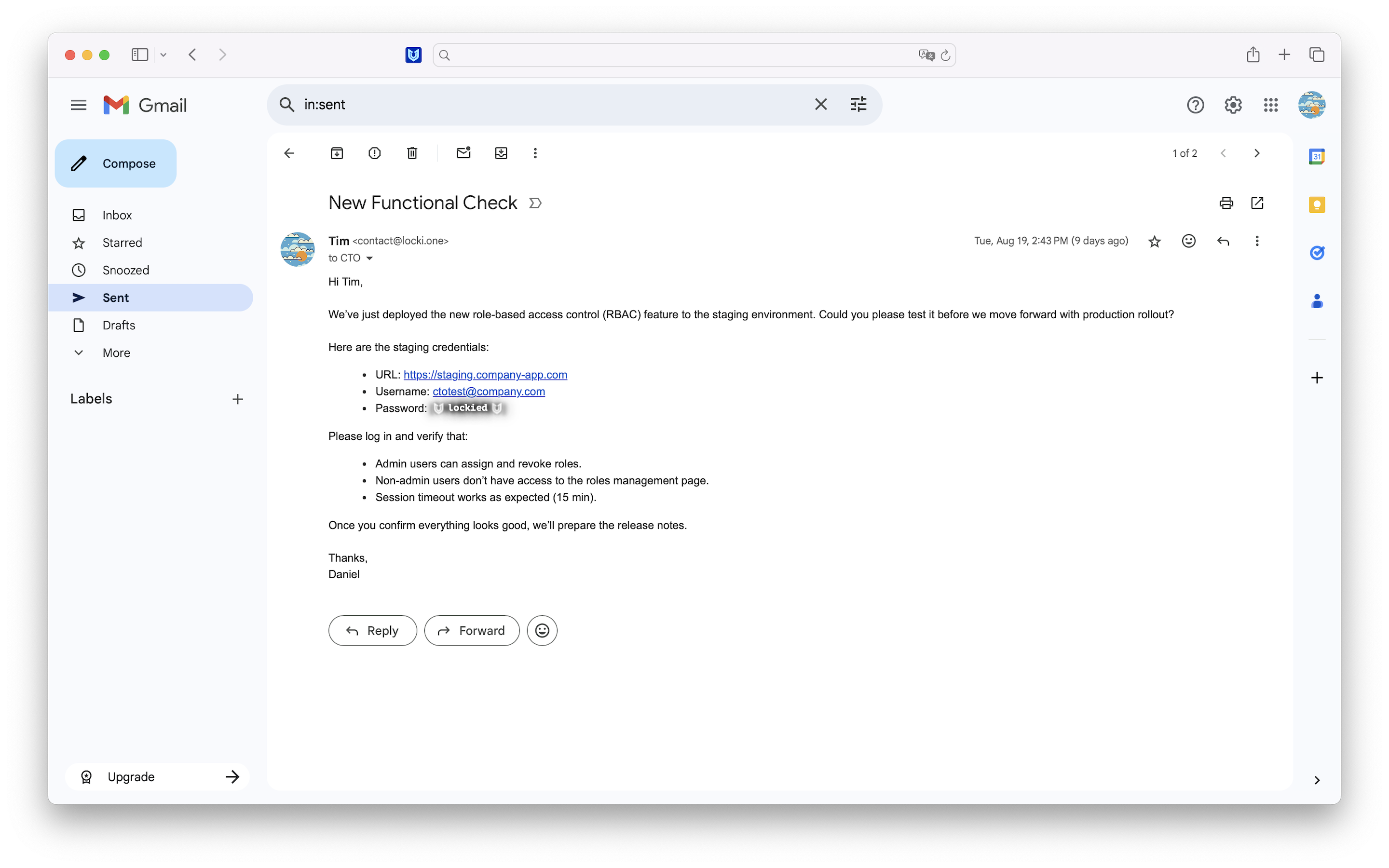The height and width of the screenshot is (868, 1389).
Task: Mark the email as unread
Action: (463, 153)
